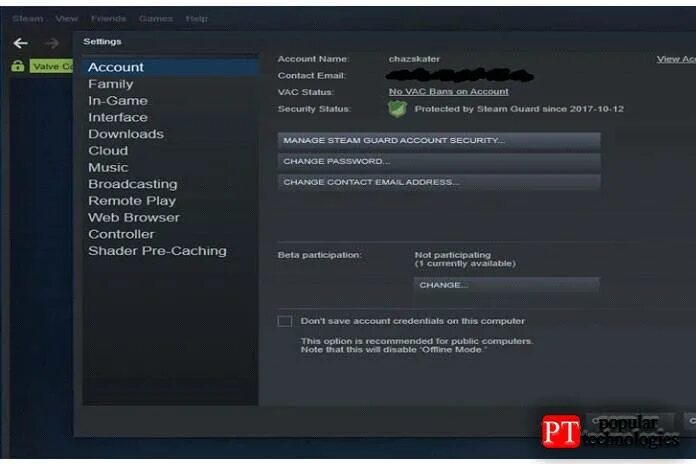Open the Steam menu

pyautogui.click(x=28, y=19)
